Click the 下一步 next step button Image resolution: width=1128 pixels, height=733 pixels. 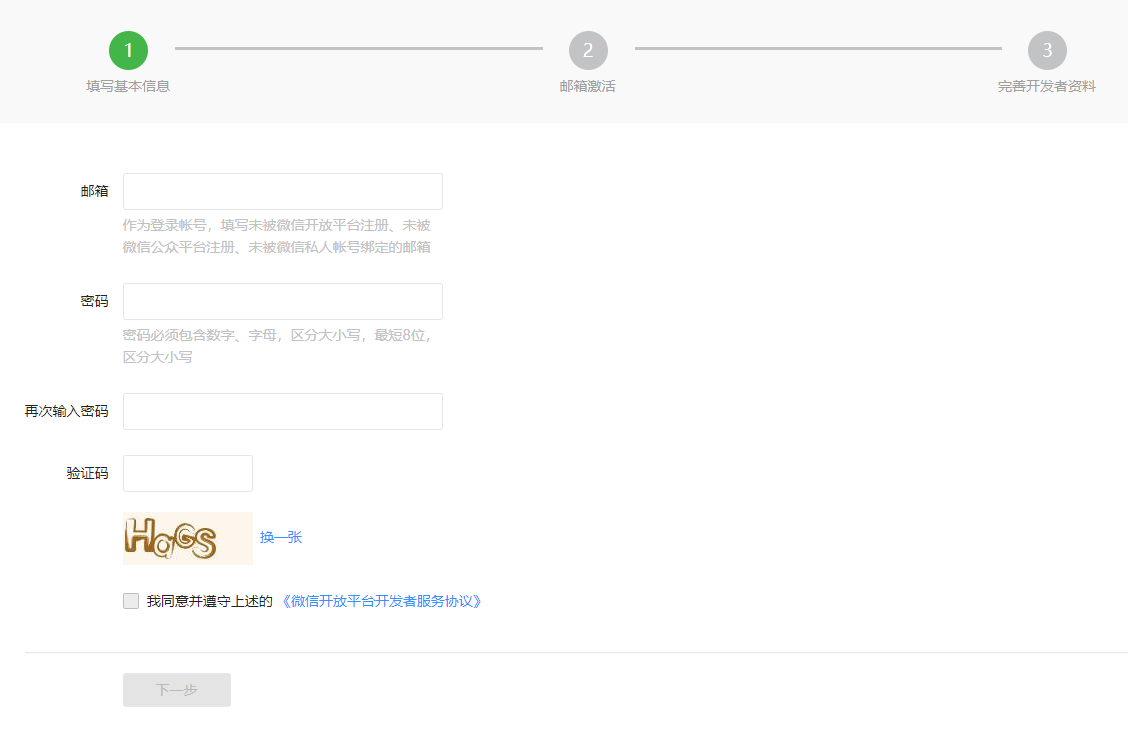tap(177, 690)
